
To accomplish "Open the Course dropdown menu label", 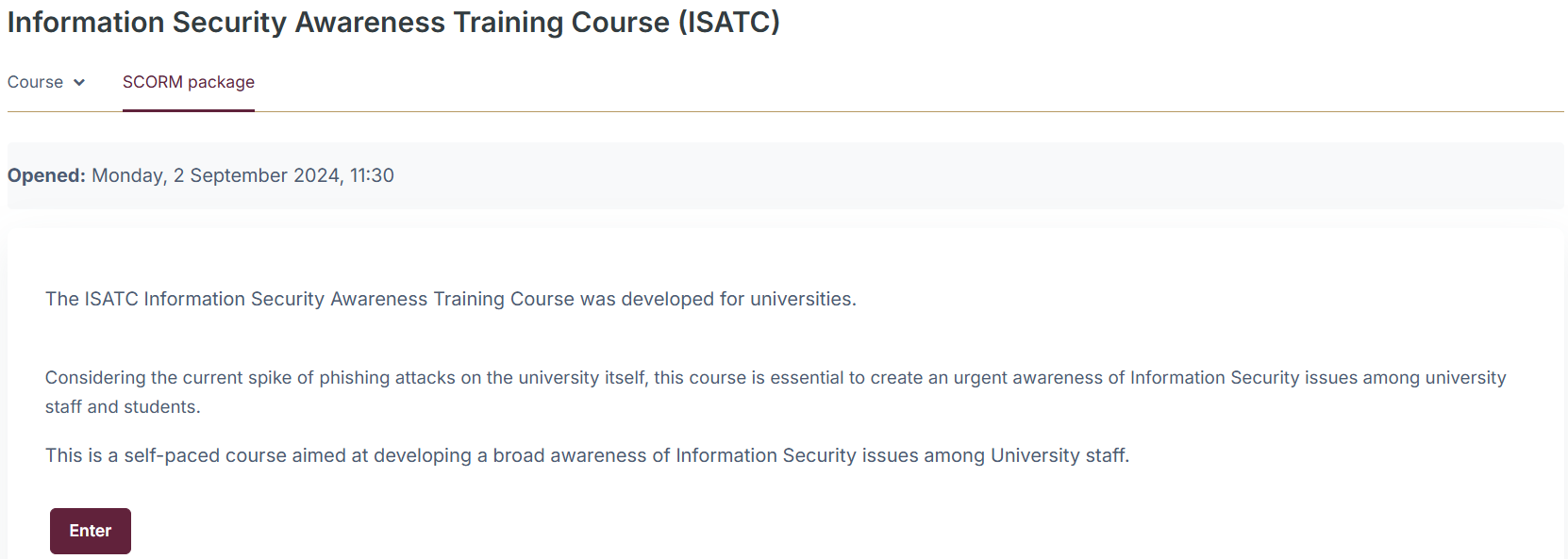I will coord(35,83).
